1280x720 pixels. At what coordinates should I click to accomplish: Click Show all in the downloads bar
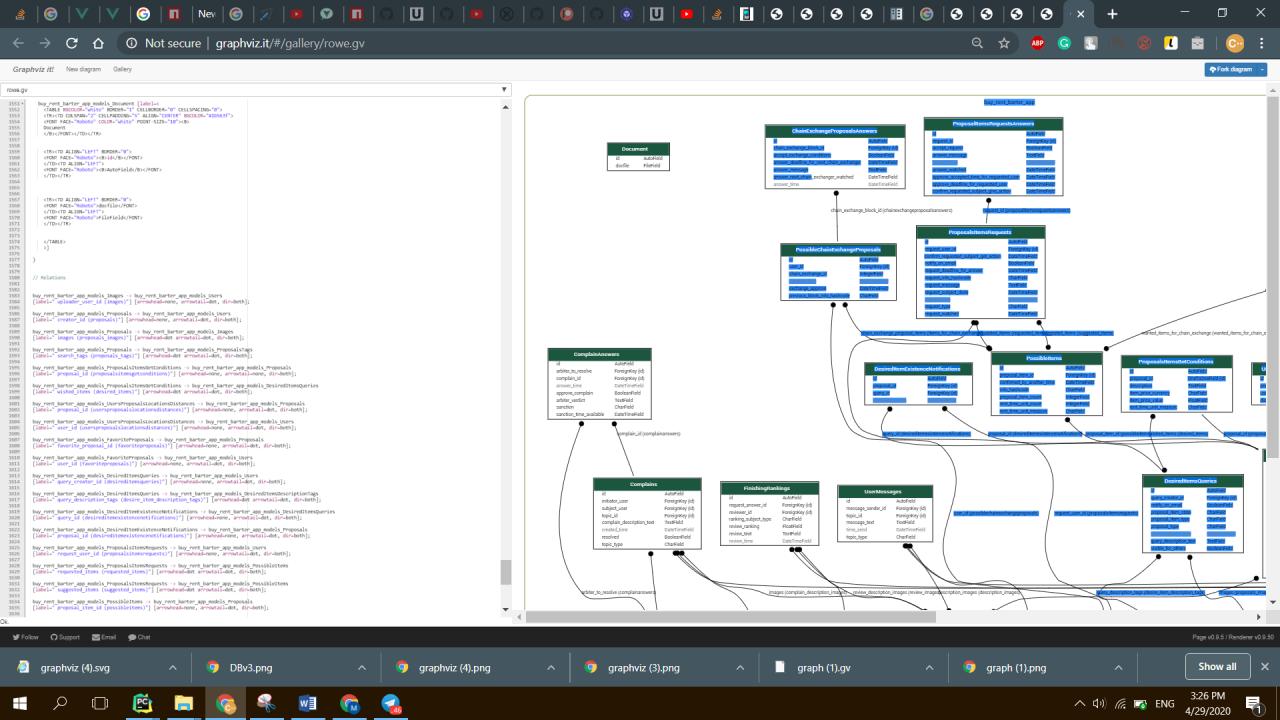pos(1216,666)
